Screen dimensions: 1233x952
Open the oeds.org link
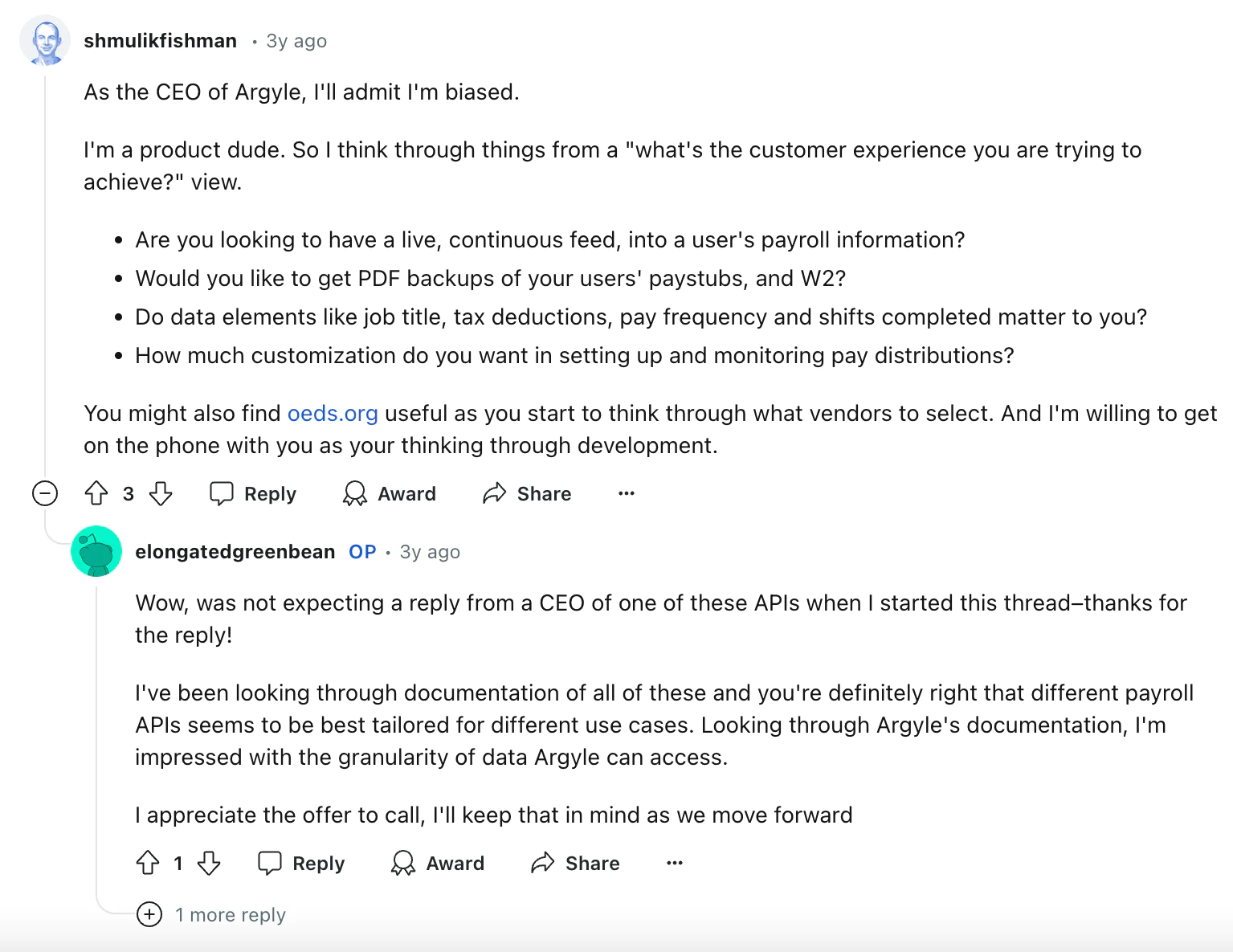[x=333, y=413]
